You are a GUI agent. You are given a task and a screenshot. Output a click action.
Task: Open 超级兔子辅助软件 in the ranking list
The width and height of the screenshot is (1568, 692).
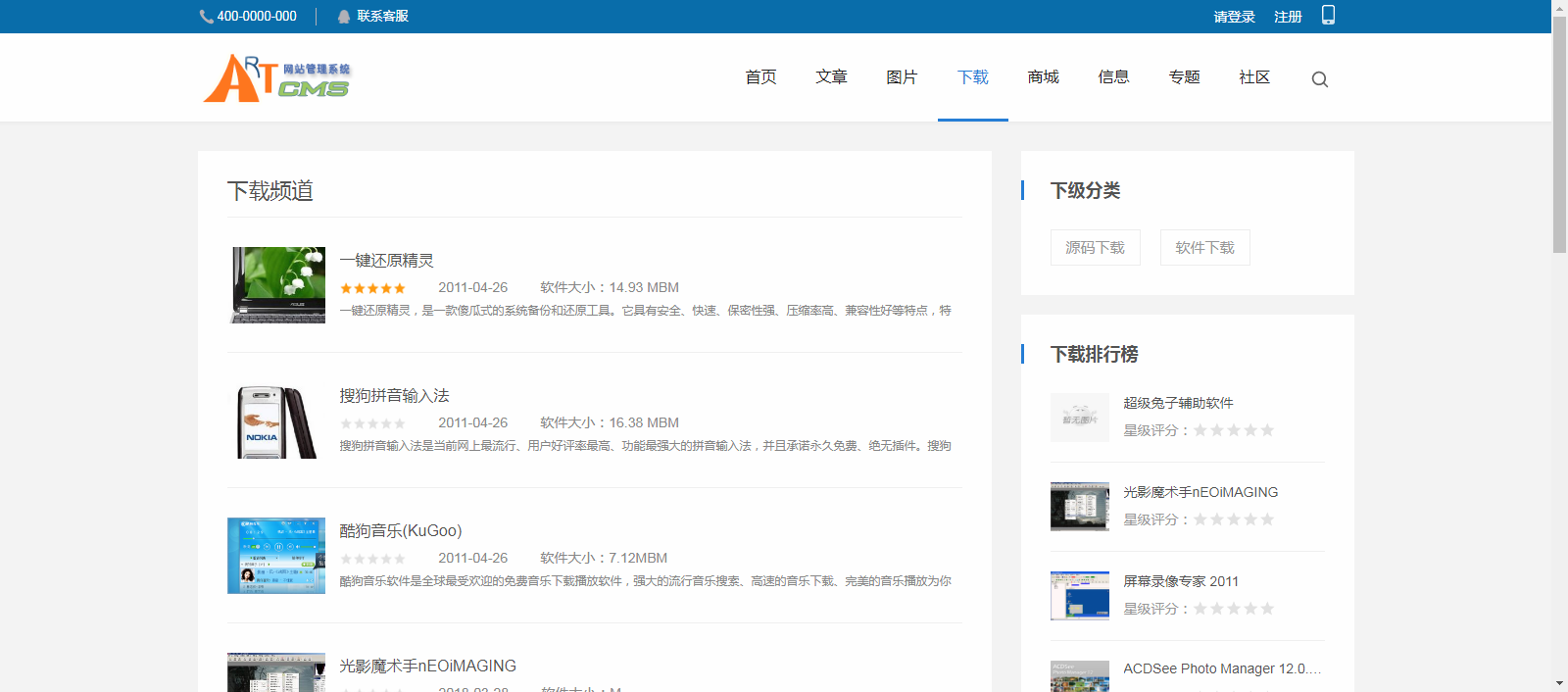(1179, 403)
